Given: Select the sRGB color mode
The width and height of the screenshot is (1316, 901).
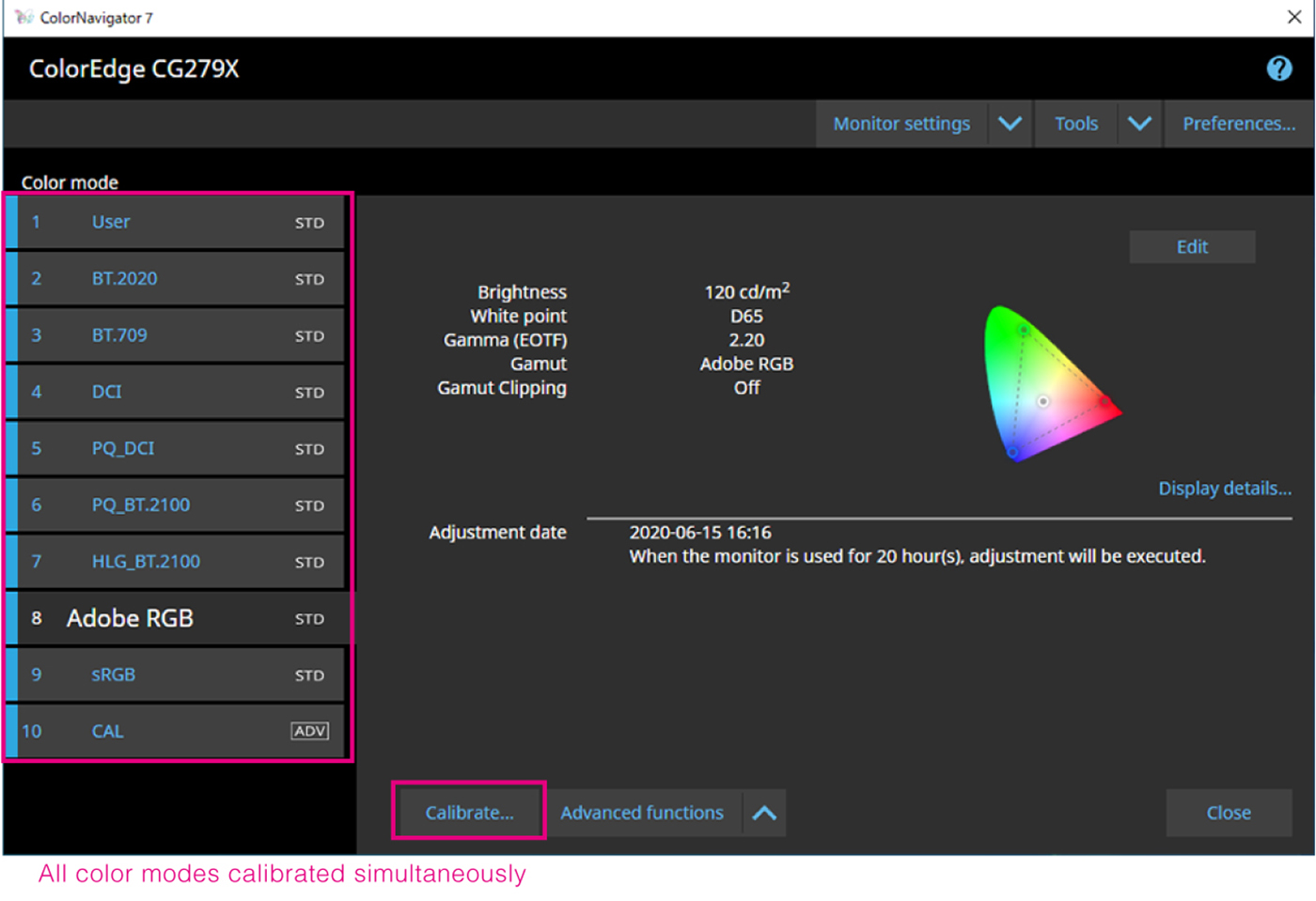Looking at the screenshot, I should pos(175,675).
